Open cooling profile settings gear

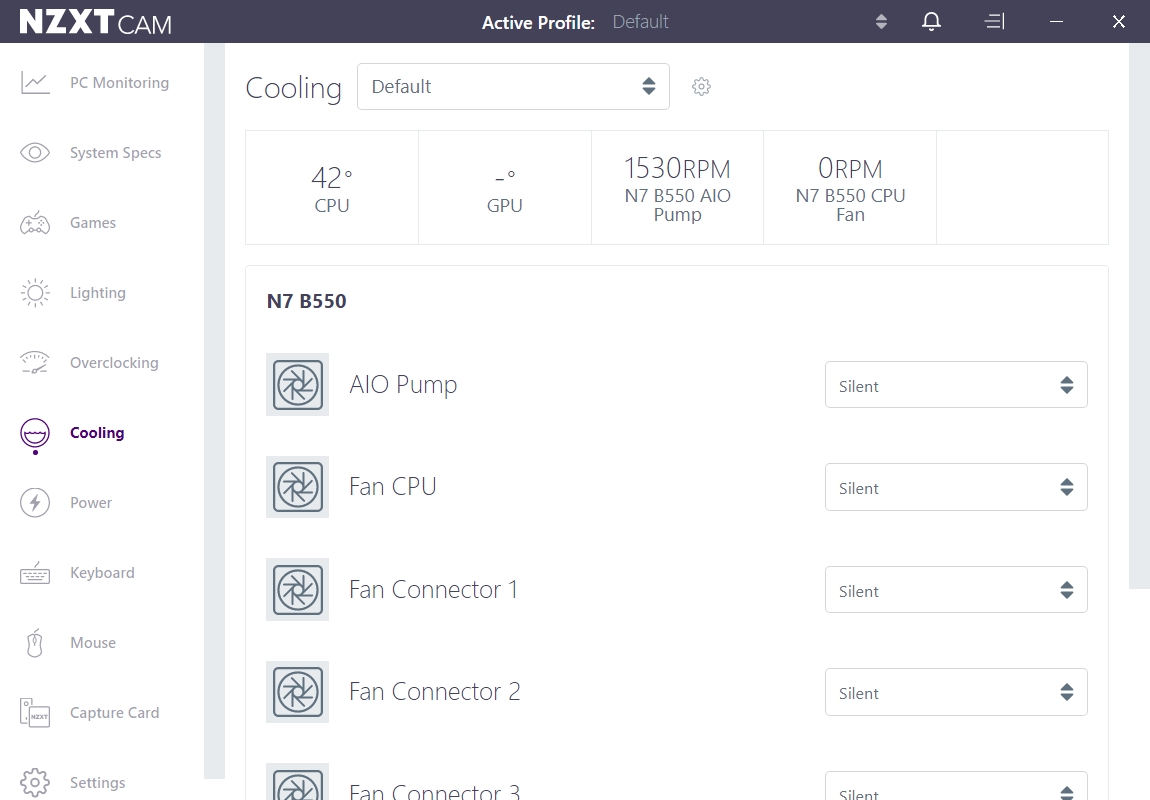click(701, 87)
